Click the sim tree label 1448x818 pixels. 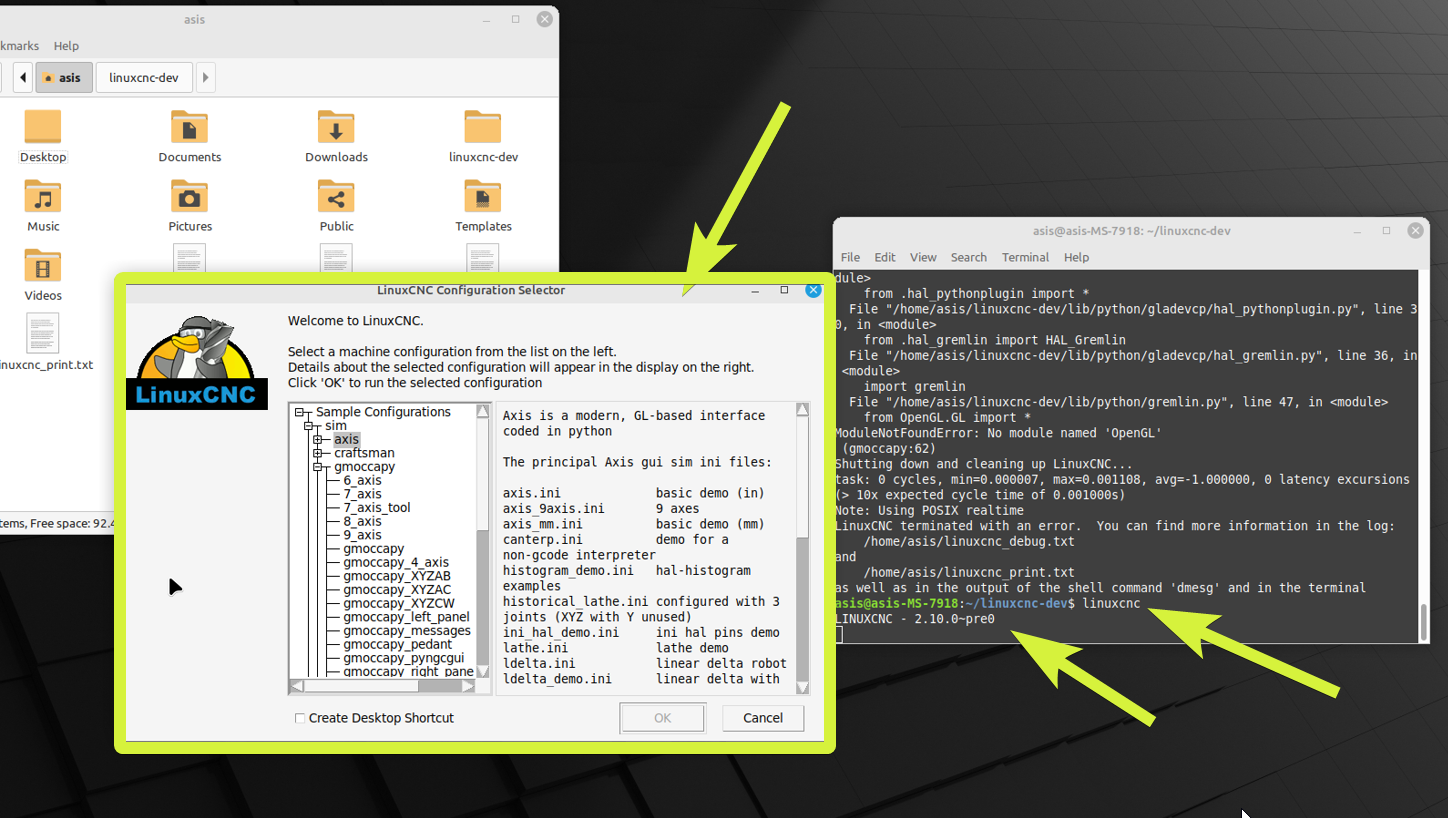coord(335,426)
